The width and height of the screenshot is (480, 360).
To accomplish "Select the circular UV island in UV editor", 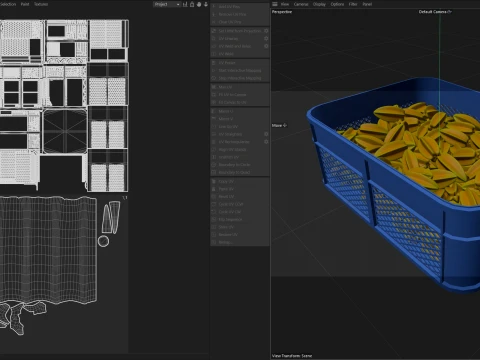I will [103, 241].
